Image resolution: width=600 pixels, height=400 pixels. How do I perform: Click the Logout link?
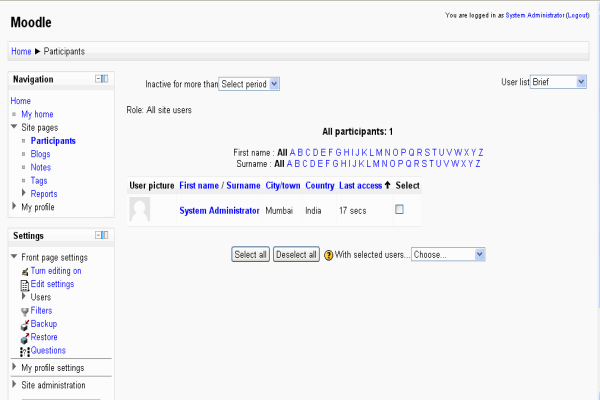click(577, 15)
